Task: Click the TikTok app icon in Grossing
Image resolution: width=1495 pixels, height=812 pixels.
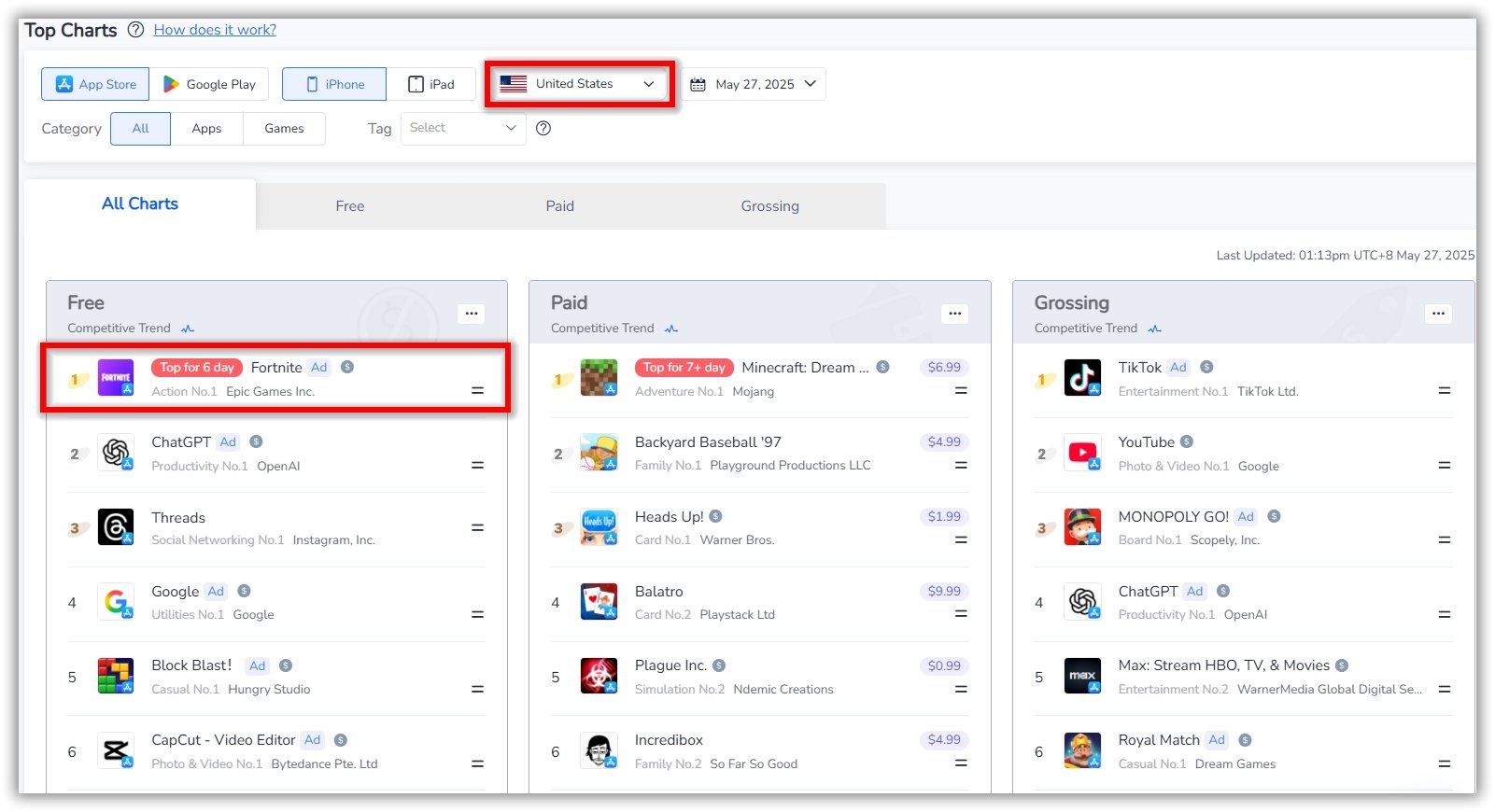Action: tap(1082, 378)
